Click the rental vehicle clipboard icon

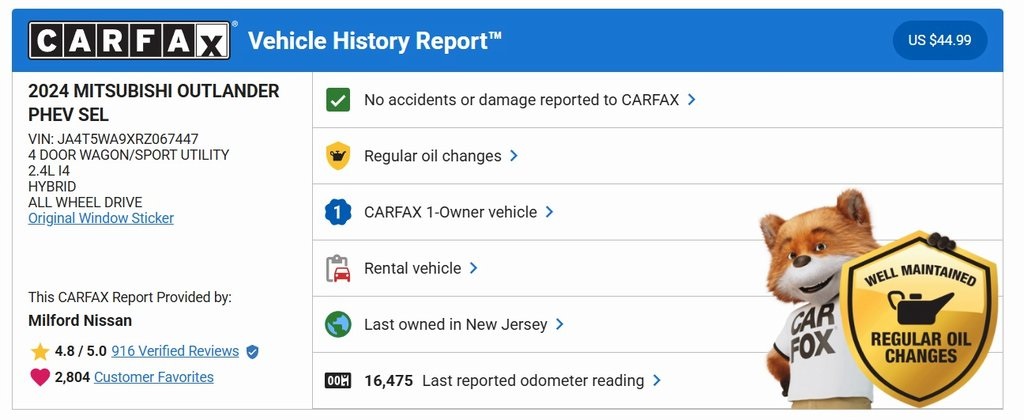[x=338, y=268]
